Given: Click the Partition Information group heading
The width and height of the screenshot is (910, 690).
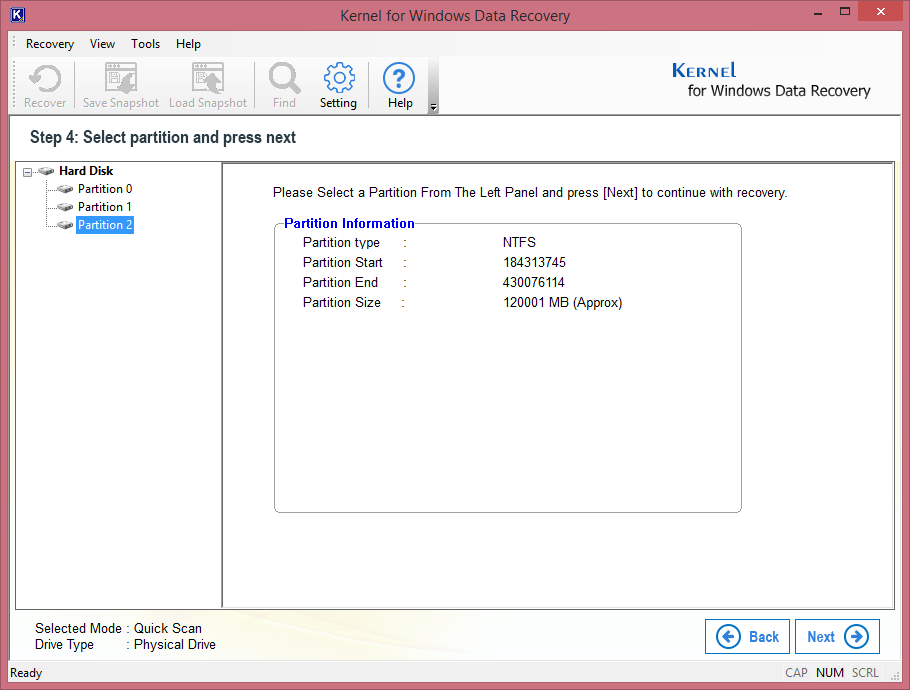Looking at the screenshot, I should [x=349, y=223].
